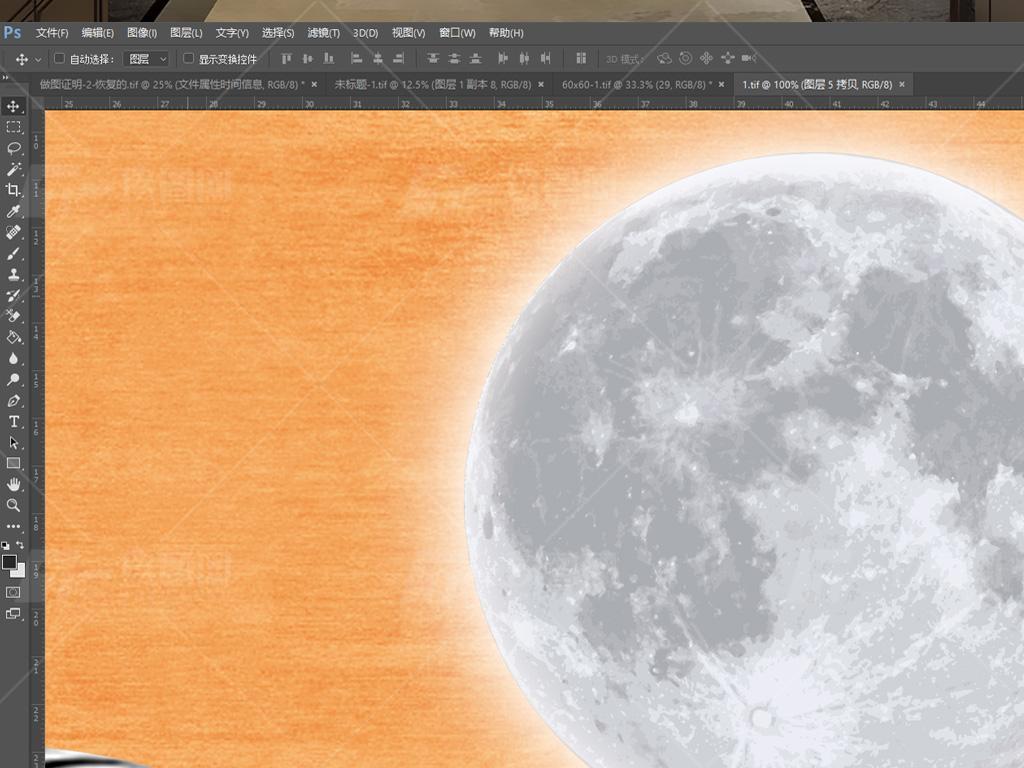Distribute horizontal centers in options bar
The height and width of the screenshot is (768, 1024).
pos(524,59)
